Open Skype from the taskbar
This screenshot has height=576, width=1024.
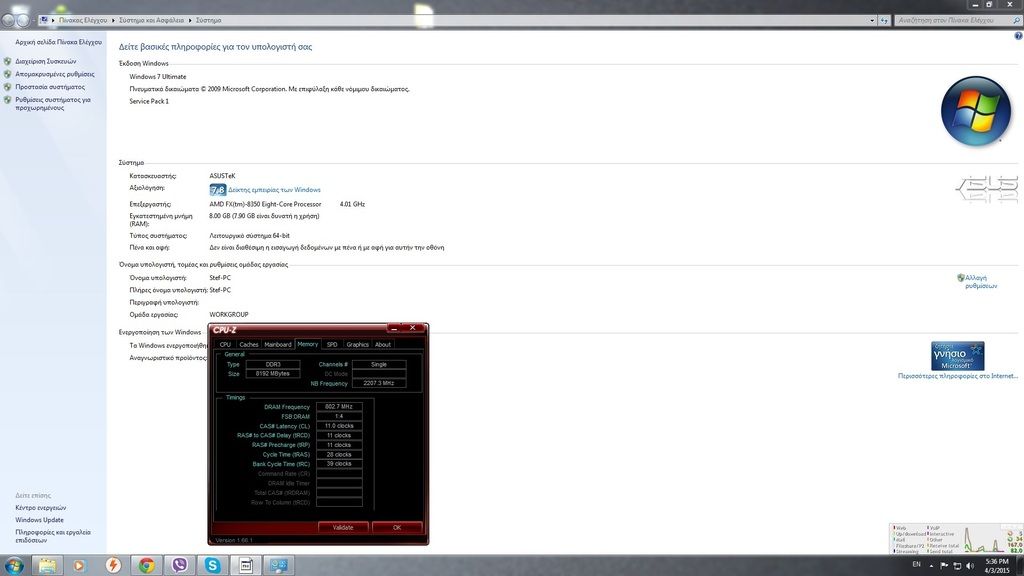coord(213,565)
